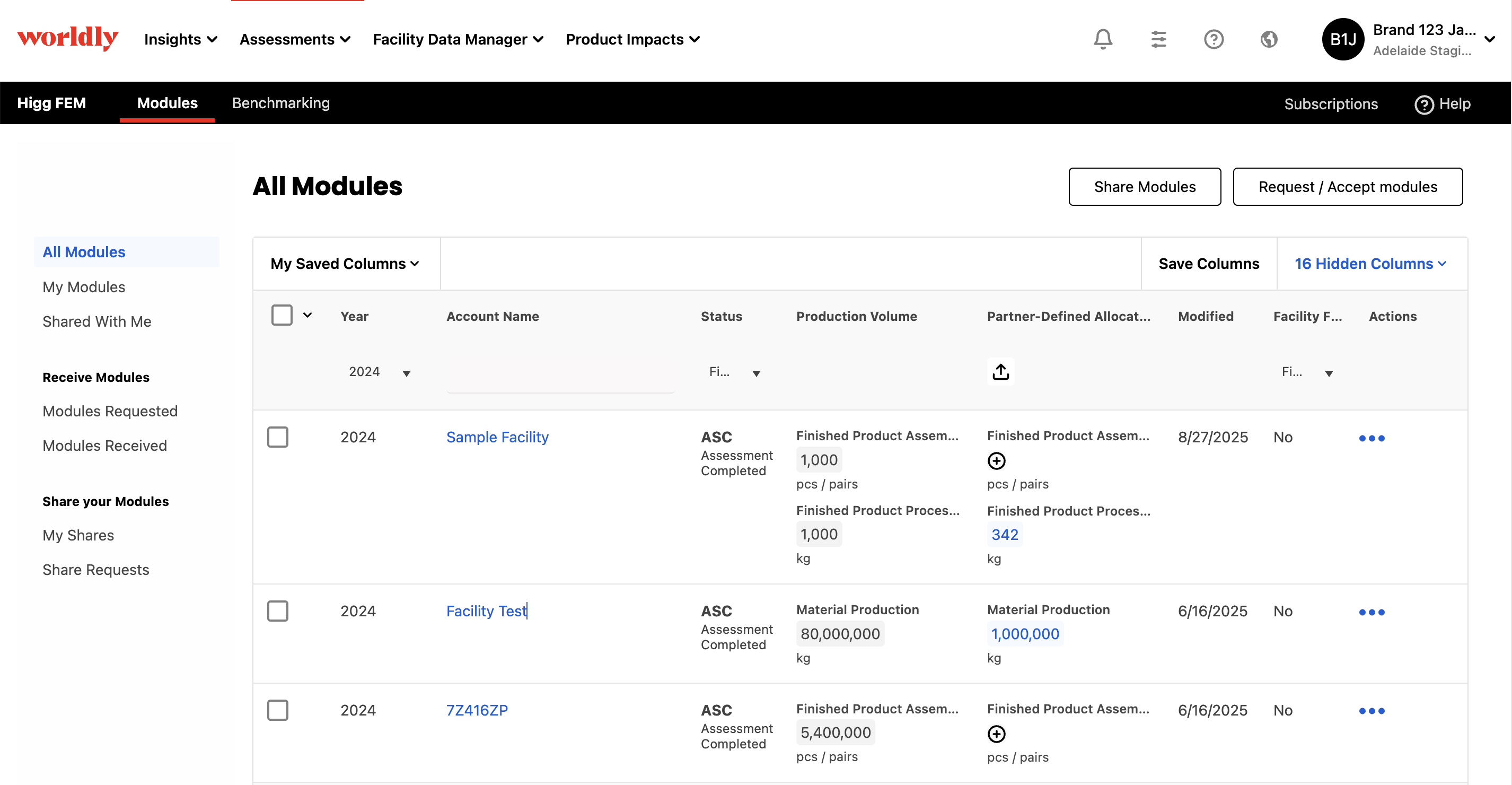Click the Save Columns button
1512x785 pixels.
pos(1209,264)
